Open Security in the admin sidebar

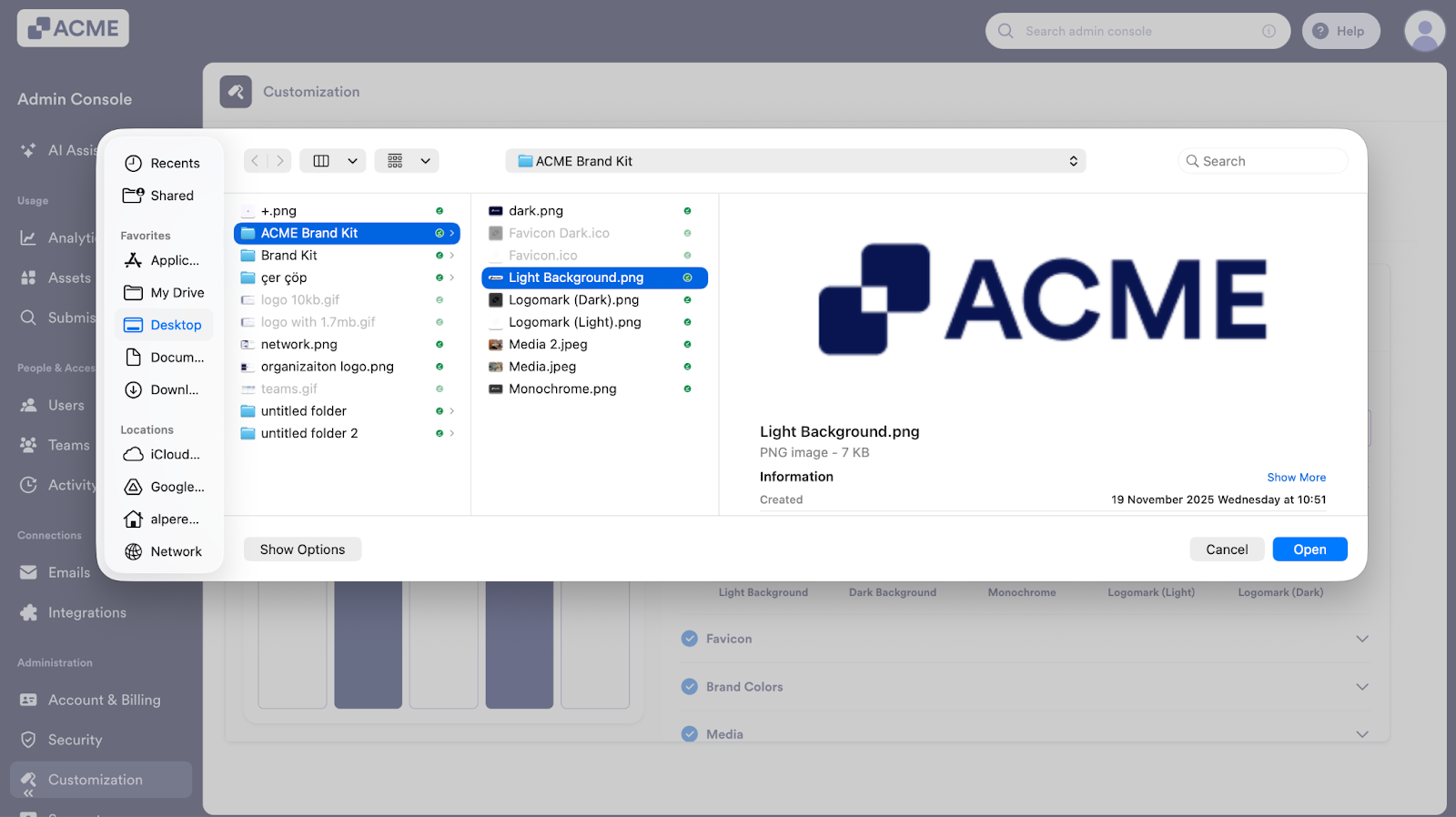point(62,741)
